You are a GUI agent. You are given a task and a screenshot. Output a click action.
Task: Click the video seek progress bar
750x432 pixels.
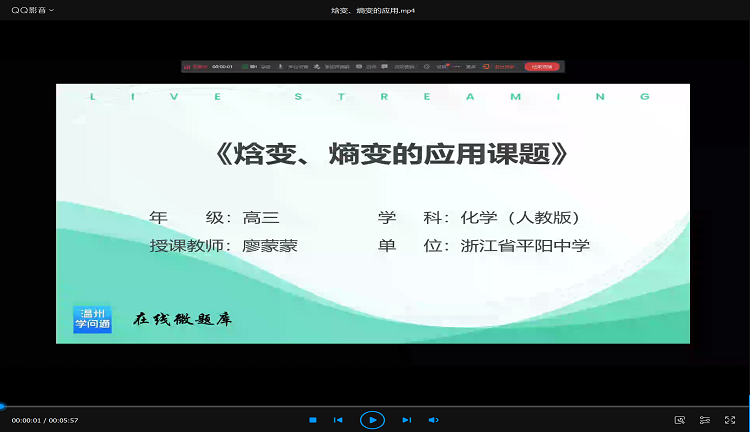375,407
